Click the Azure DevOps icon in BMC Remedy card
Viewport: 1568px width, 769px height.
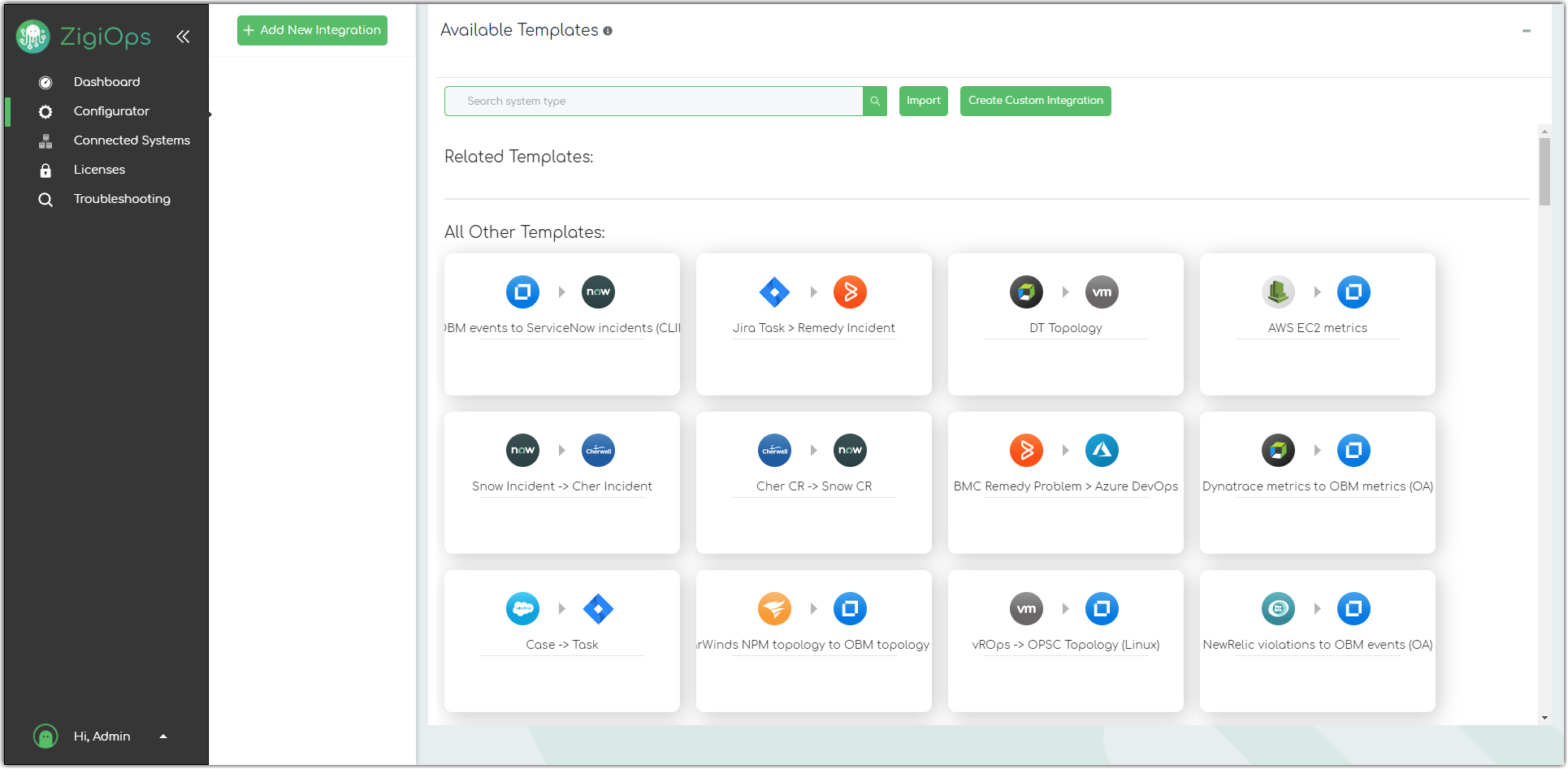tap(1102, 451)
